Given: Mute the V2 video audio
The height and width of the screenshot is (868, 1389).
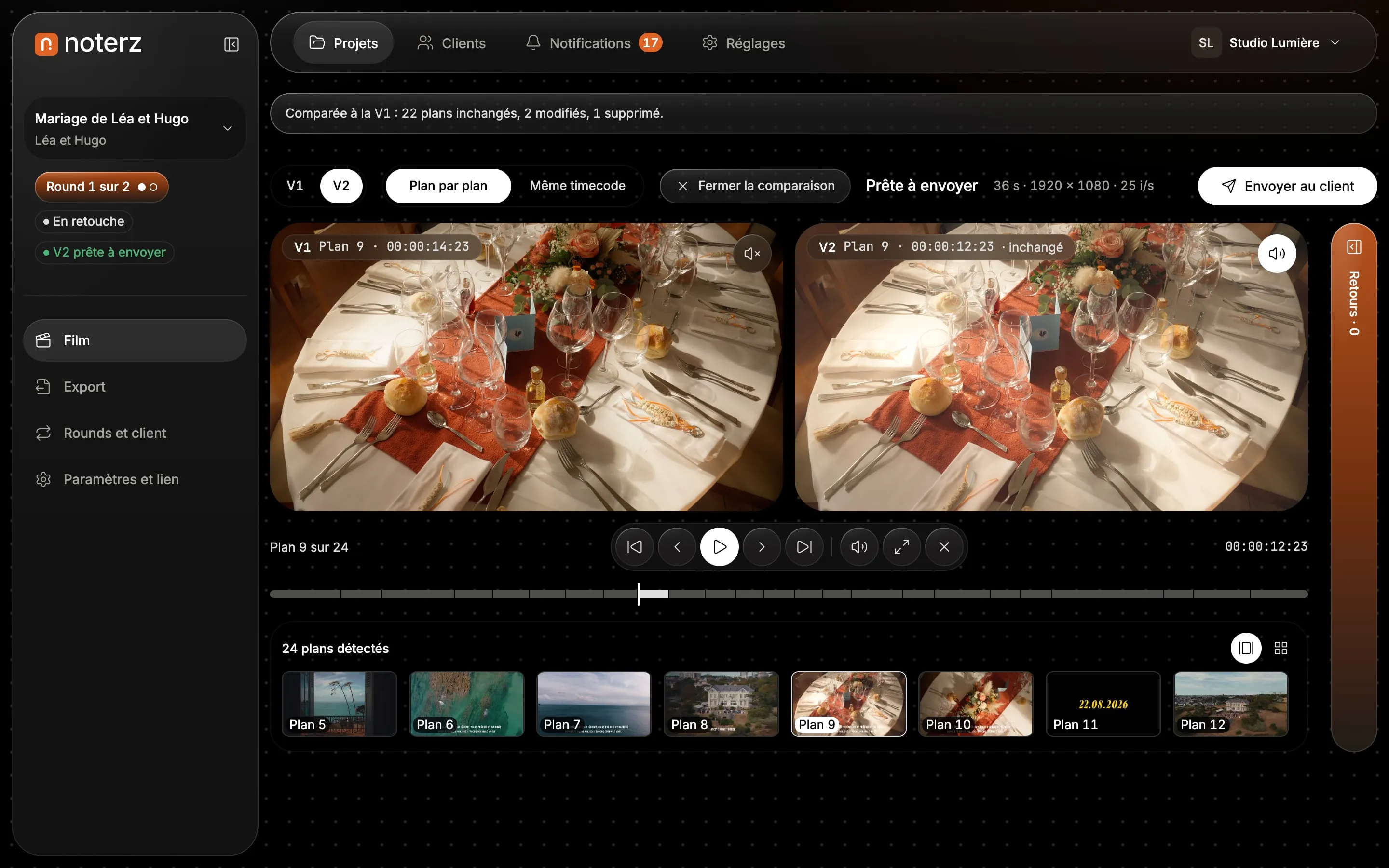Looking at the screenshot, I should [1277, 254].
